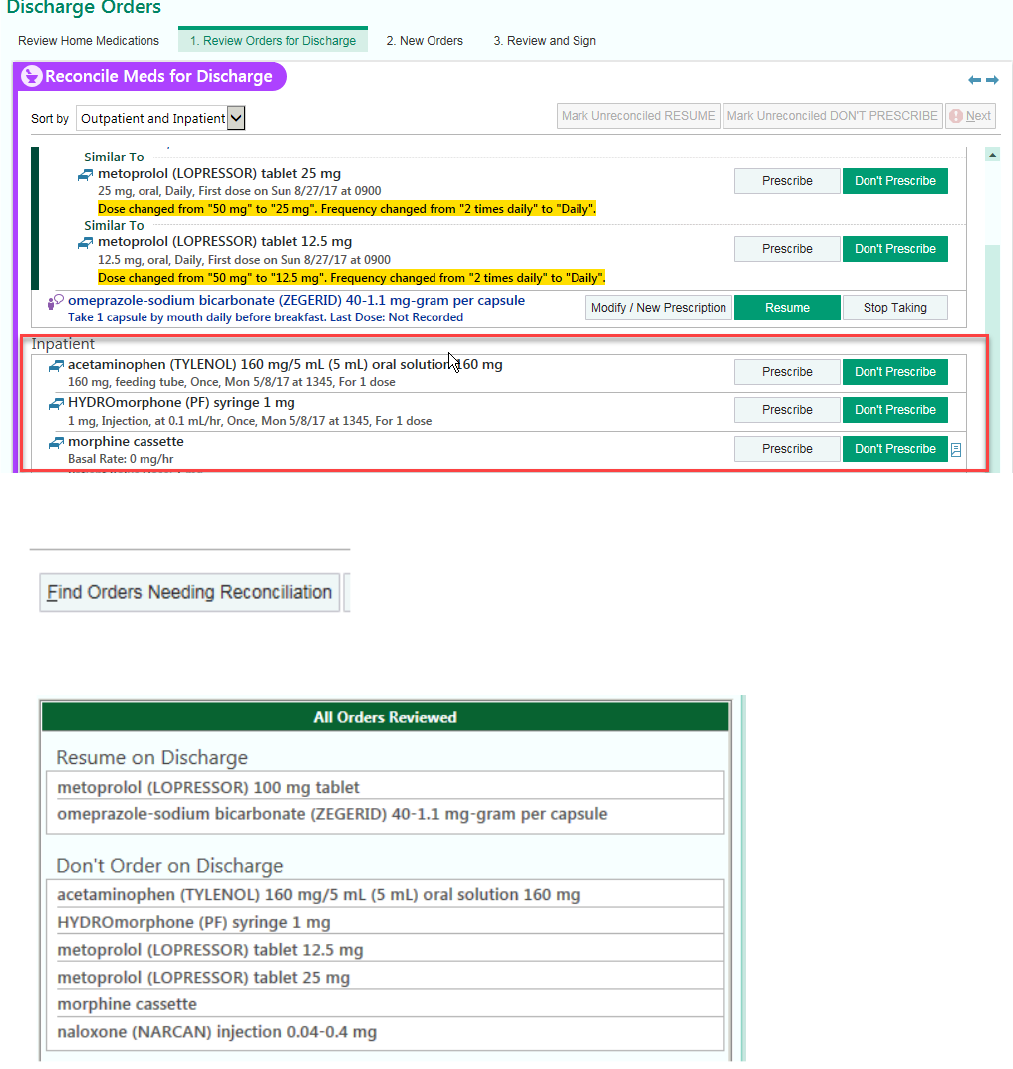Screen dimensions: 1013x1069
Task: Click Don't Order on Discharge heading
Action: pyautogui.click(x=170, y=866)
